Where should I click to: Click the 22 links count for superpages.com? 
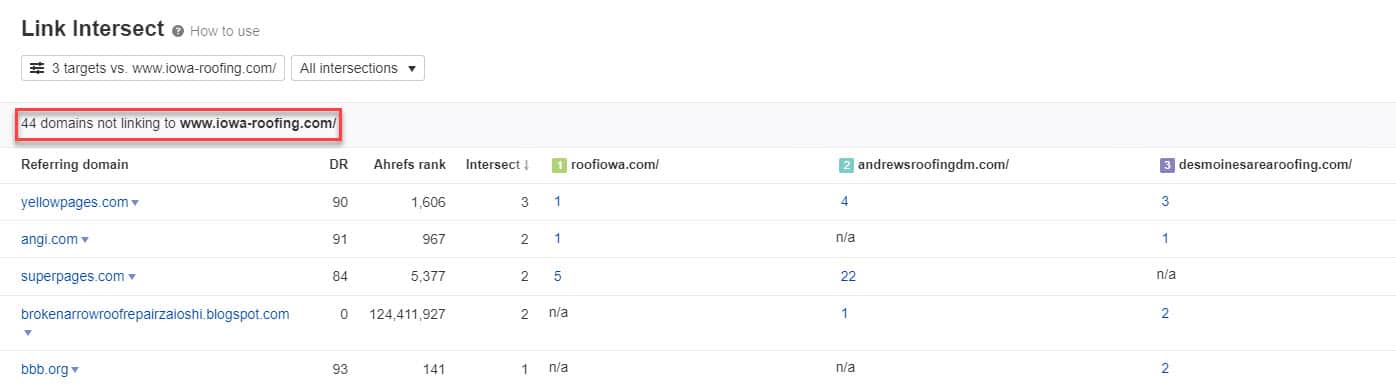click(x=848, y=277)
